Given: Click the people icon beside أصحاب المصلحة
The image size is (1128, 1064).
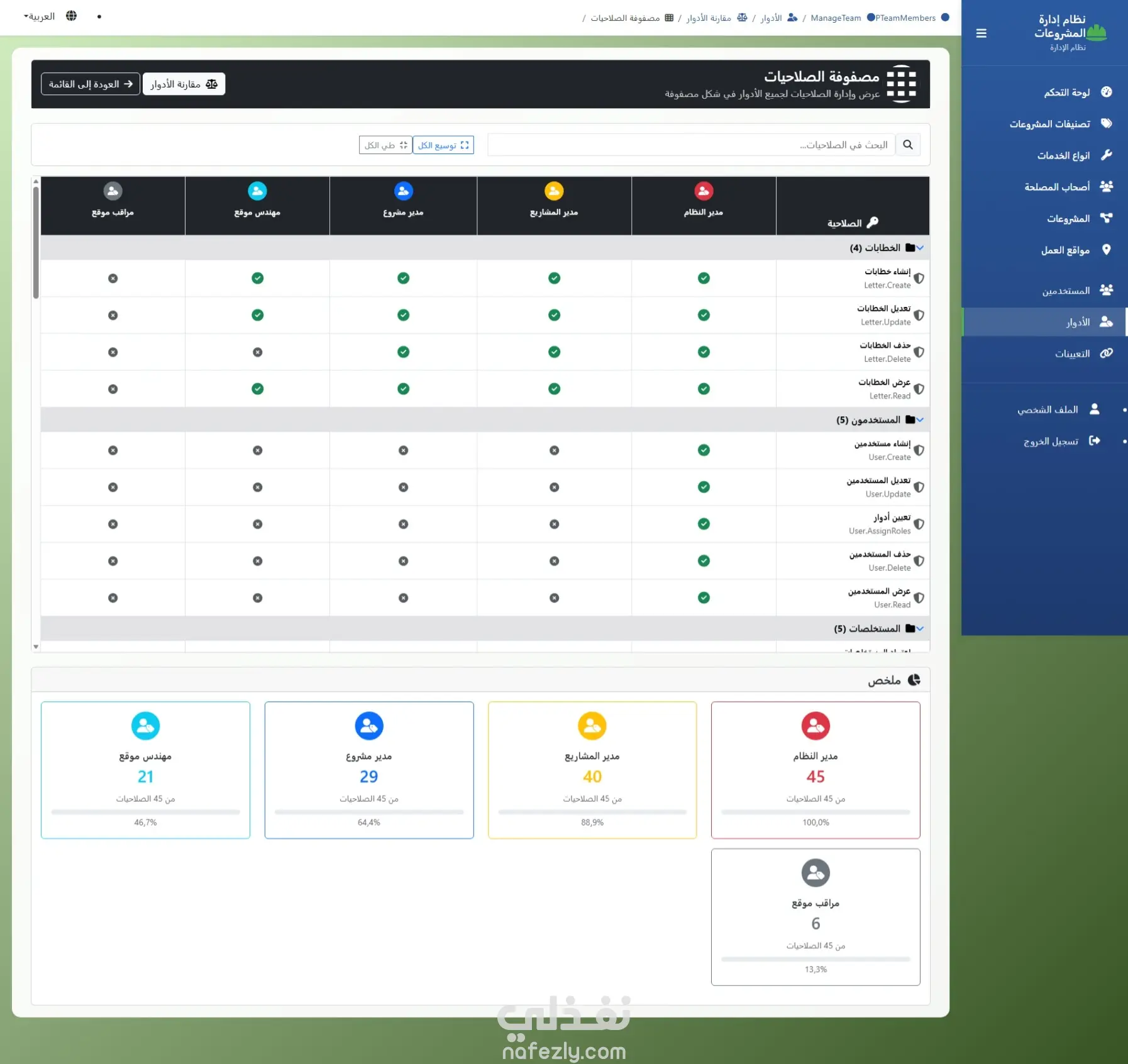Looking at the screenshot, I should point(1107,186).
